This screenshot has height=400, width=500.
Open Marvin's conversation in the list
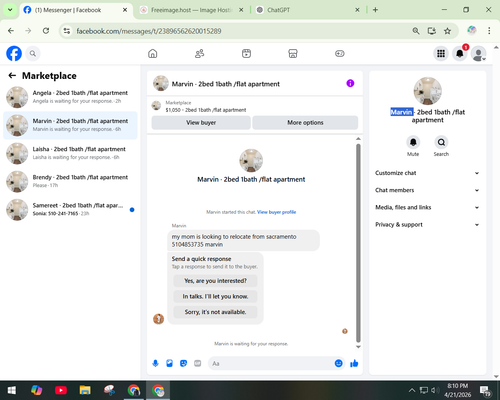pyautogui.click(x=70, y=125)
